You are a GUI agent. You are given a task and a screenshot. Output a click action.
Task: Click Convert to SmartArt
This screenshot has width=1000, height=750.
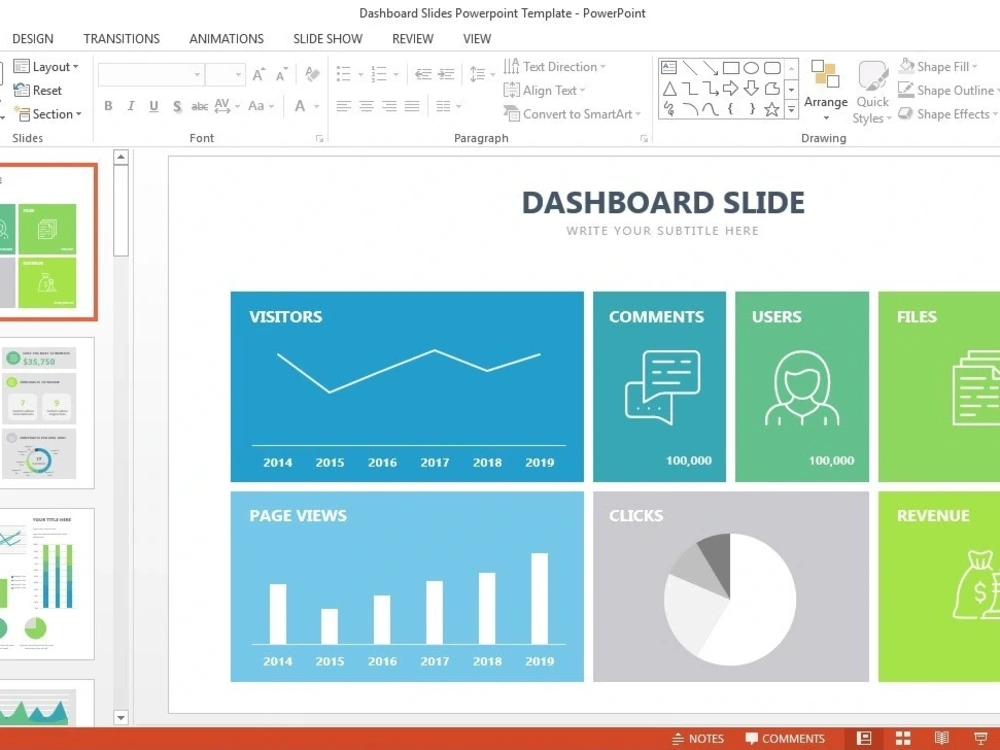[x=572, y=114]
